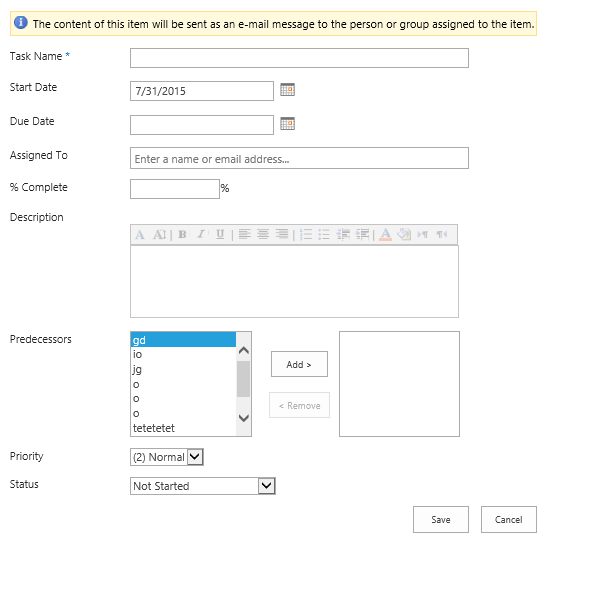Insert a bulleted list in Description
Viewport: 599px width, 591px height.
coord(324,234)
